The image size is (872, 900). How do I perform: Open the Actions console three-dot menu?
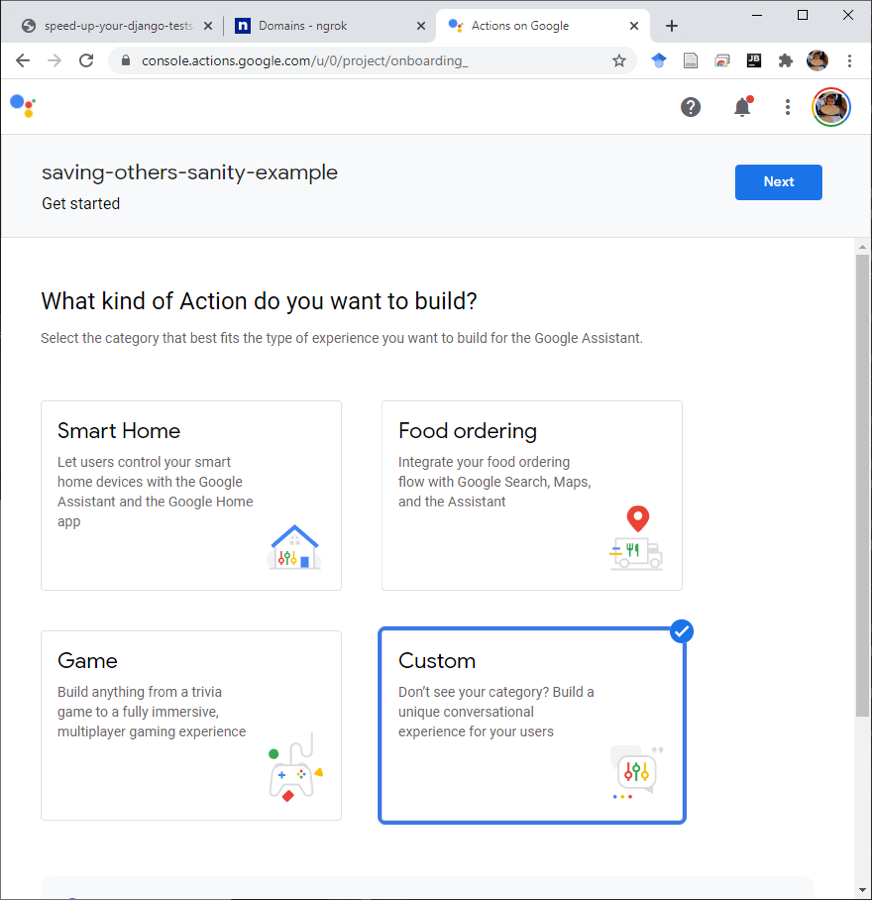point(788,107)
